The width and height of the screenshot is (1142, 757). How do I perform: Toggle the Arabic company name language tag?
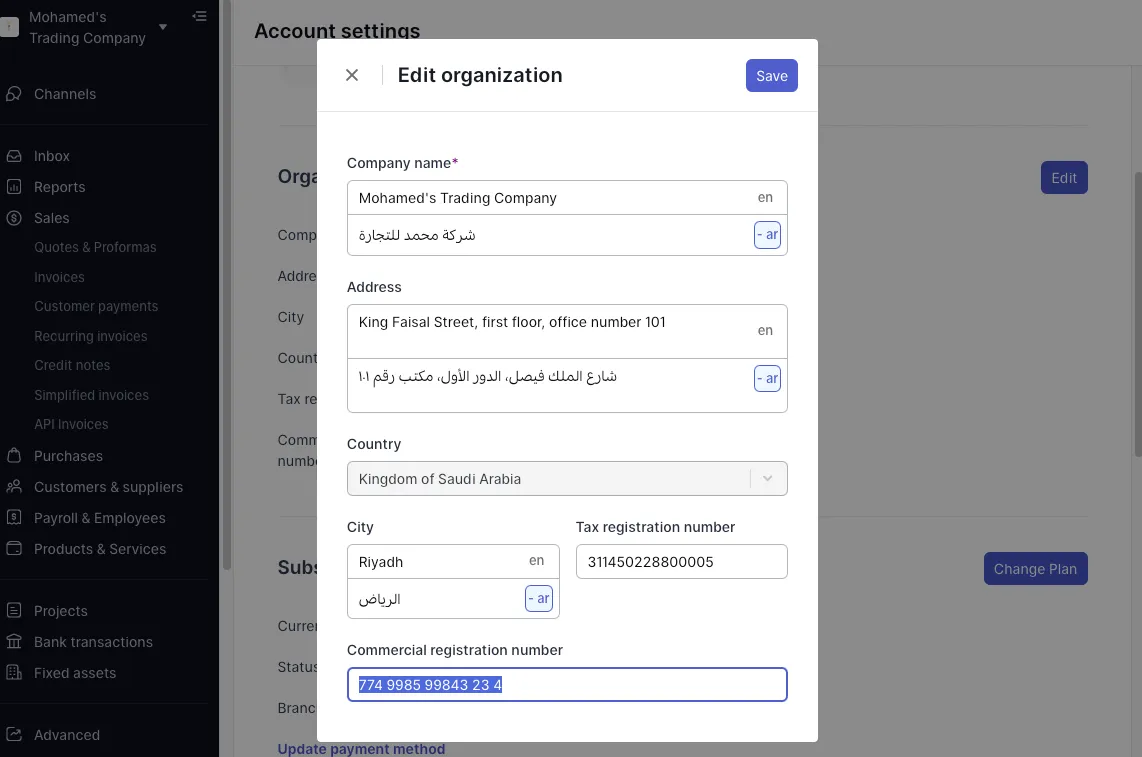[767, 235]
